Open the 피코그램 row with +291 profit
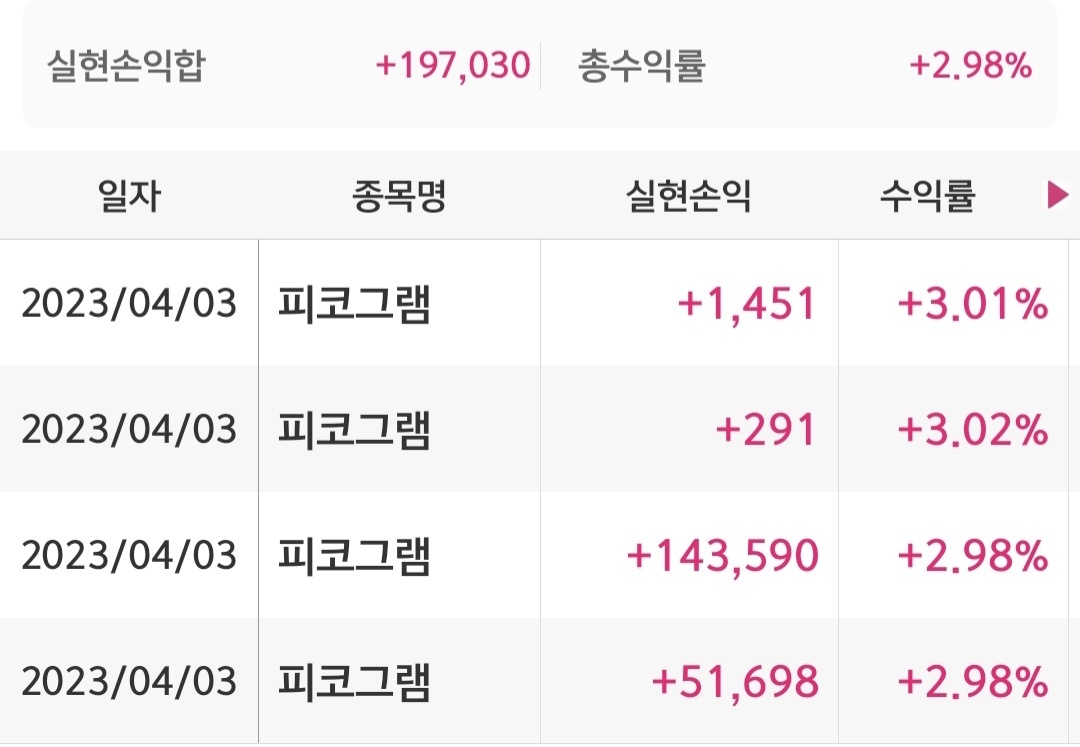Image resolution: width=1080 pixels, height=747 pixels. coord(540,429)
